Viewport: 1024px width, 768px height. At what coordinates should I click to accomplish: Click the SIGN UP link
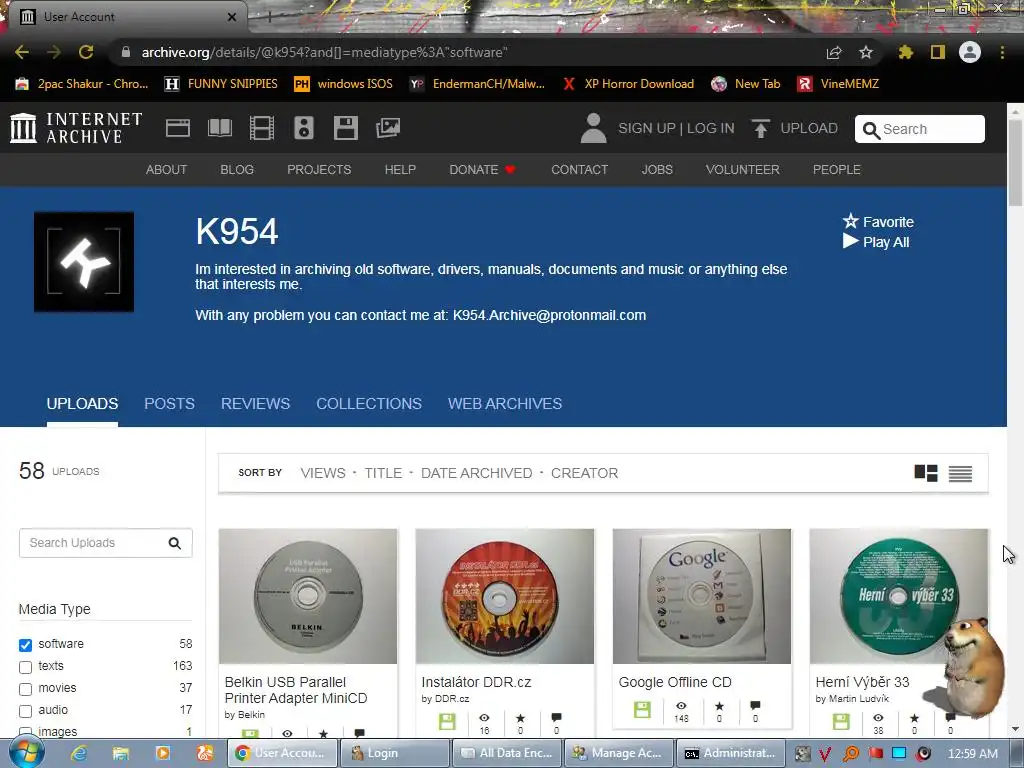[647, 128]
